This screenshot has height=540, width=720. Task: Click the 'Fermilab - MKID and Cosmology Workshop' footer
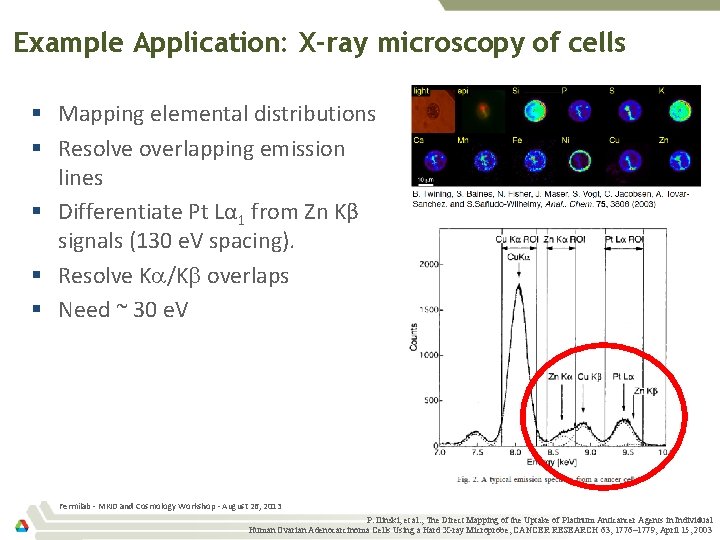(x=170, y=506)
